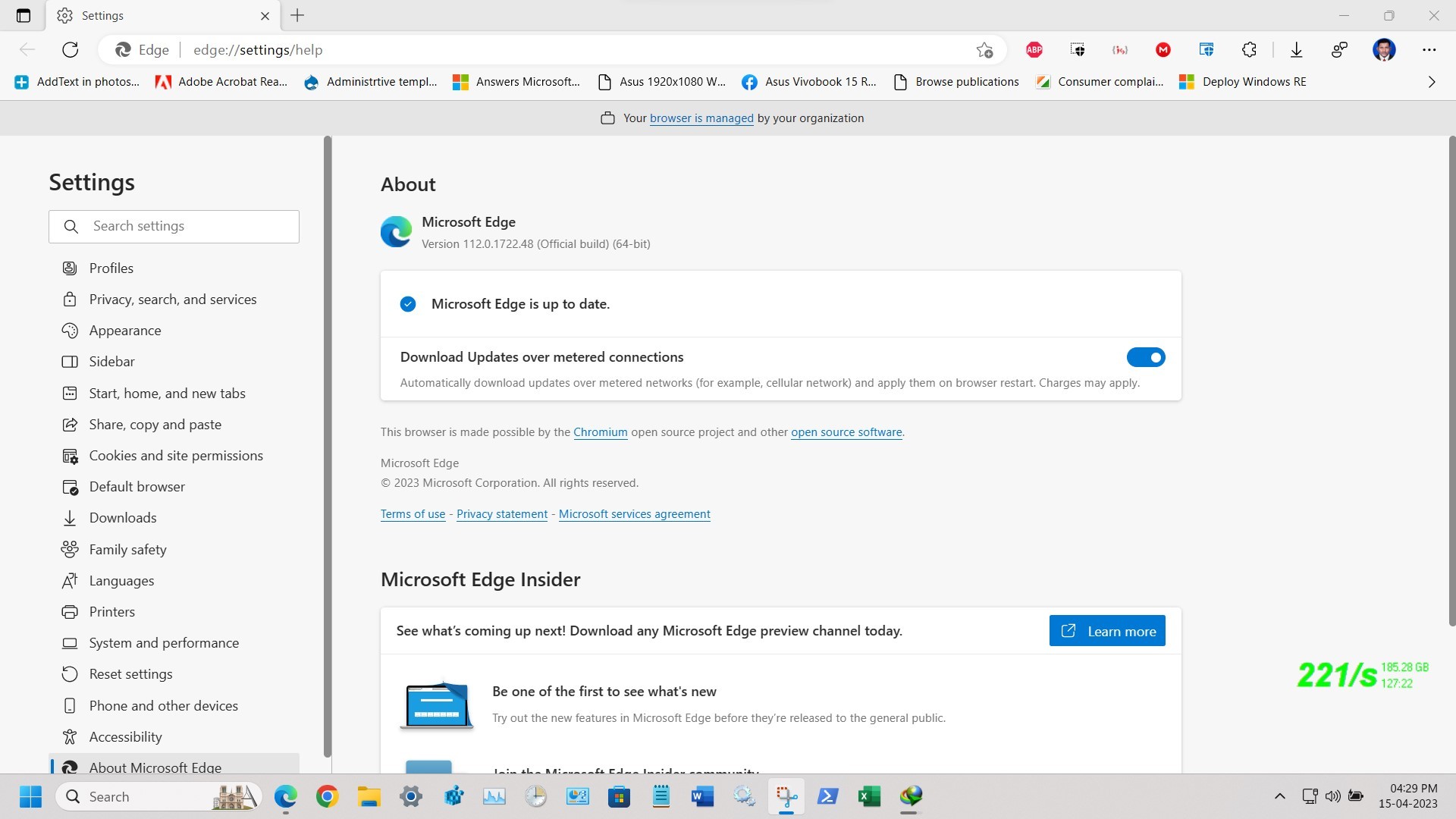Show hidden system tray icons chevron
The height and width of the screenshot is (819, 1456).
[x=1279, y=796]
